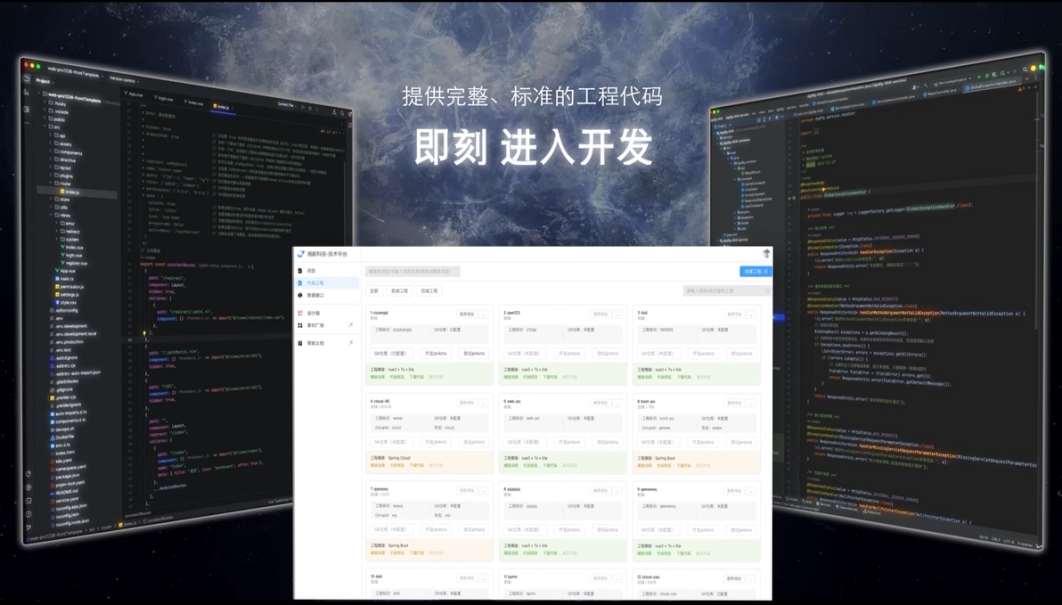Click 服务地址 on card 1 csyangqi
Screen dimensions: 1062x605
(467, 314)
